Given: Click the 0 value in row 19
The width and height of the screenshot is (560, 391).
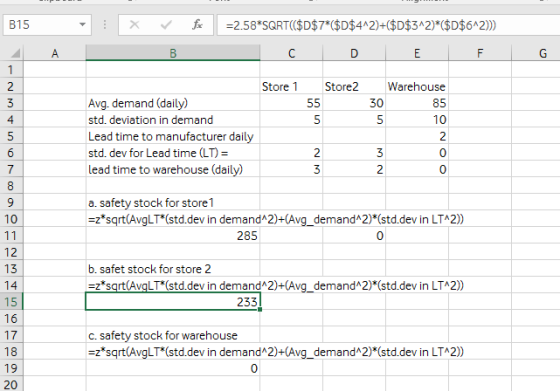Looking at the screenshot, I should (173, 368).
